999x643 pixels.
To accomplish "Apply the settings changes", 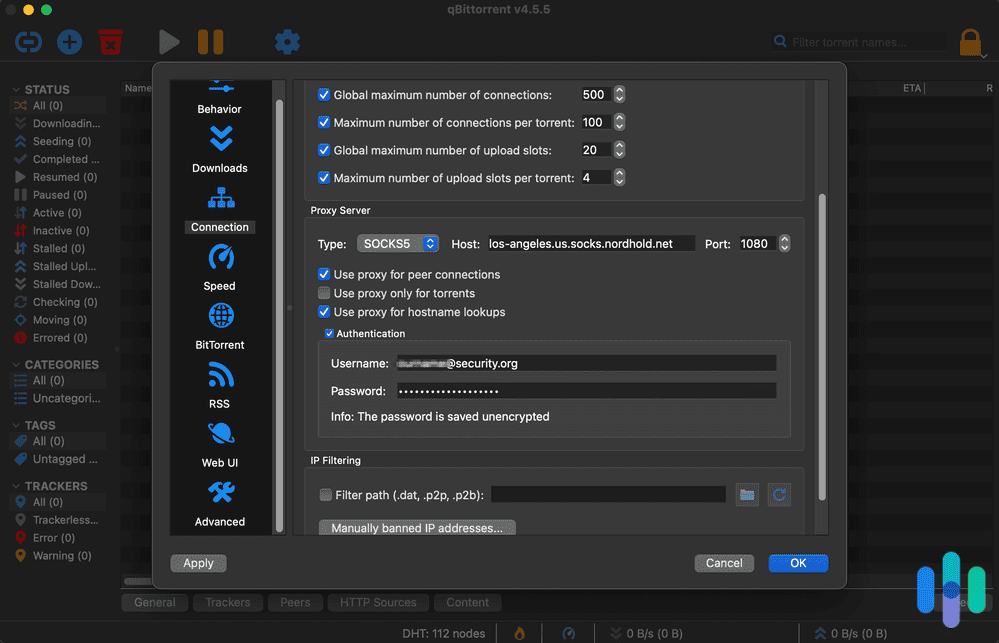I will click(197, 563).
